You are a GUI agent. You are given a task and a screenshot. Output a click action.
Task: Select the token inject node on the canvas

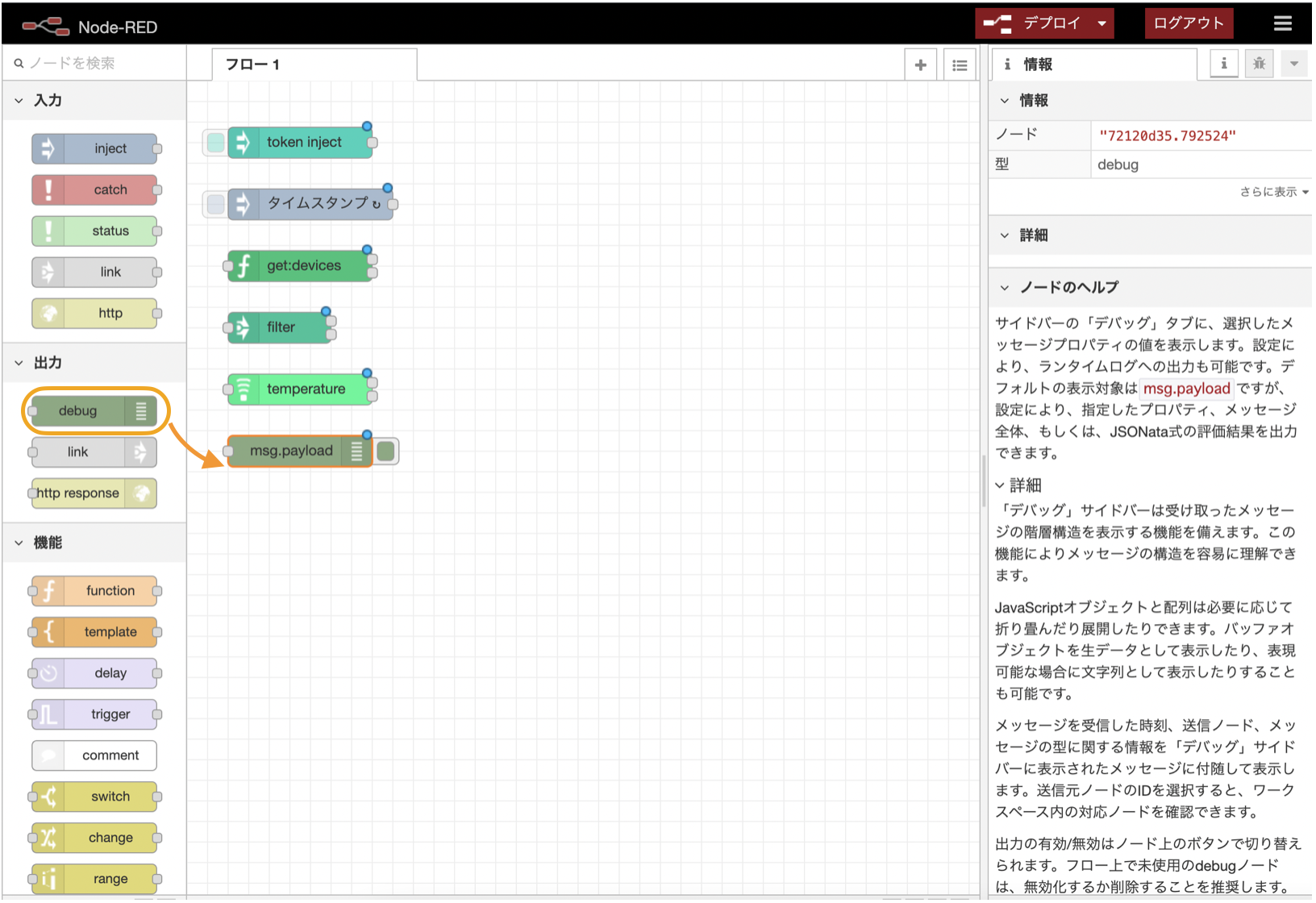(300, 142)
